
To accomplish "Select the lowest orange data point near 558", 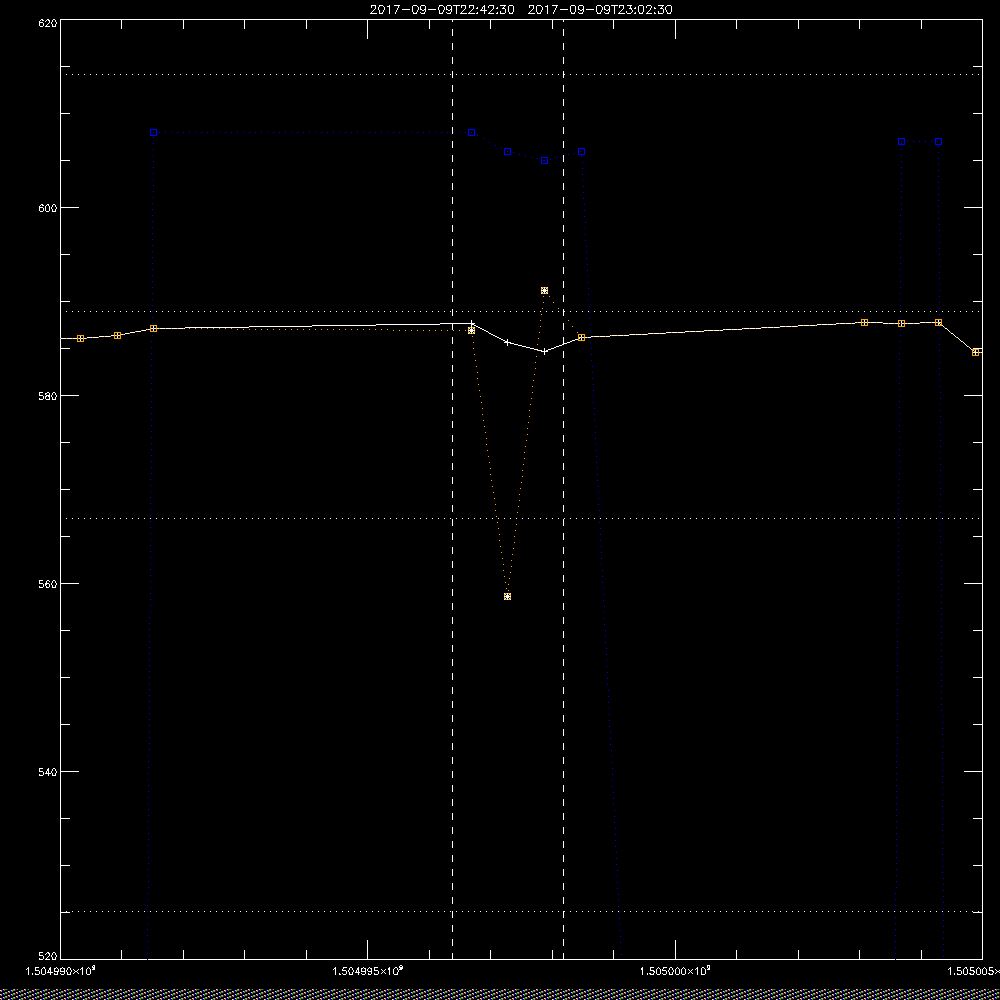I will pos(508,597).
